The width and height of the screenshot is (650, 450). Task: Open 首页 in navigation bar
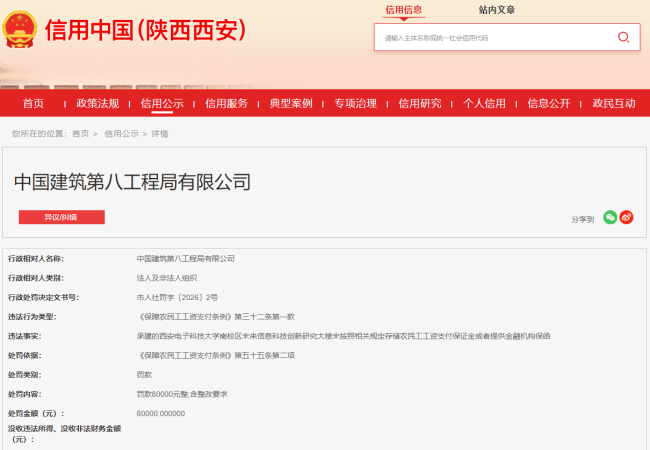(33, 103)
